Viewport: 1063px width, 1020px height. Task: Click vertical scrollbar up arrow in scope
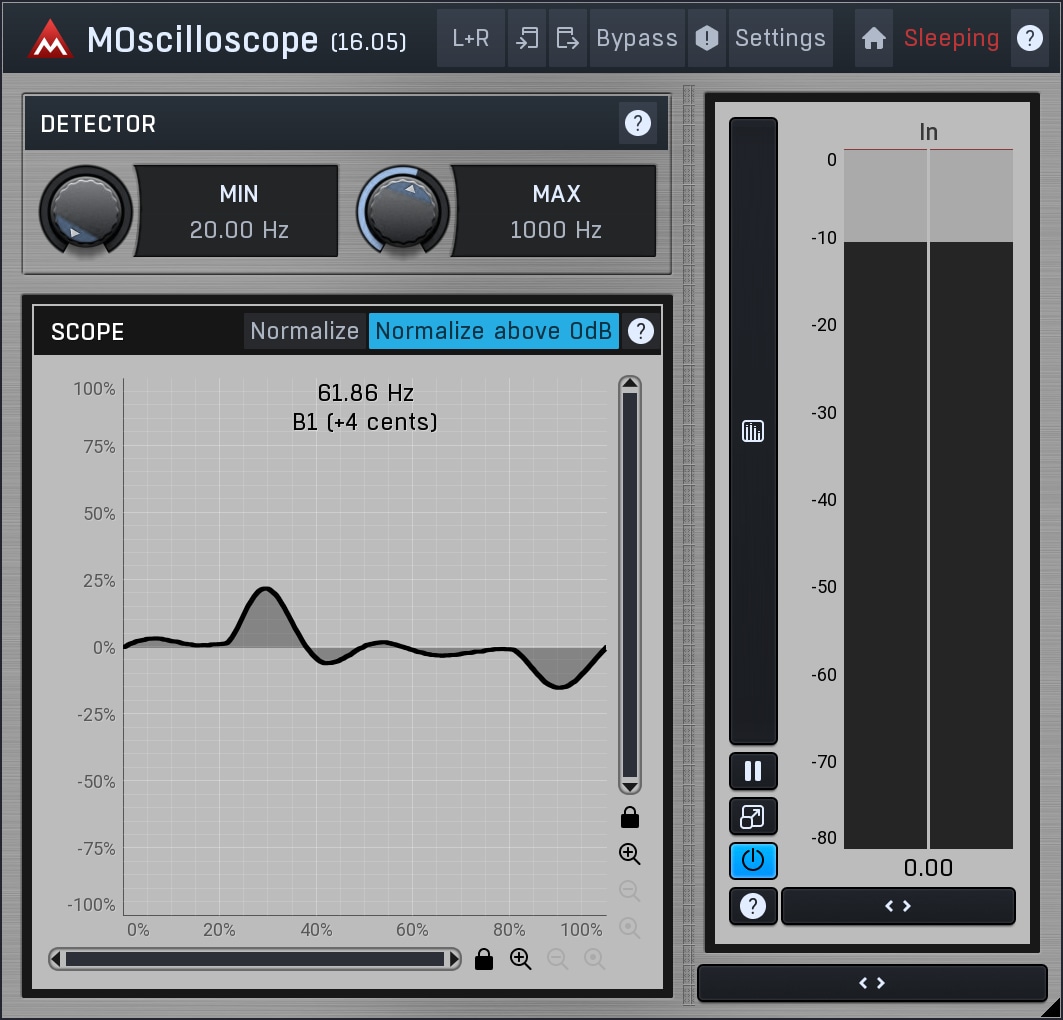coord(630,384)
